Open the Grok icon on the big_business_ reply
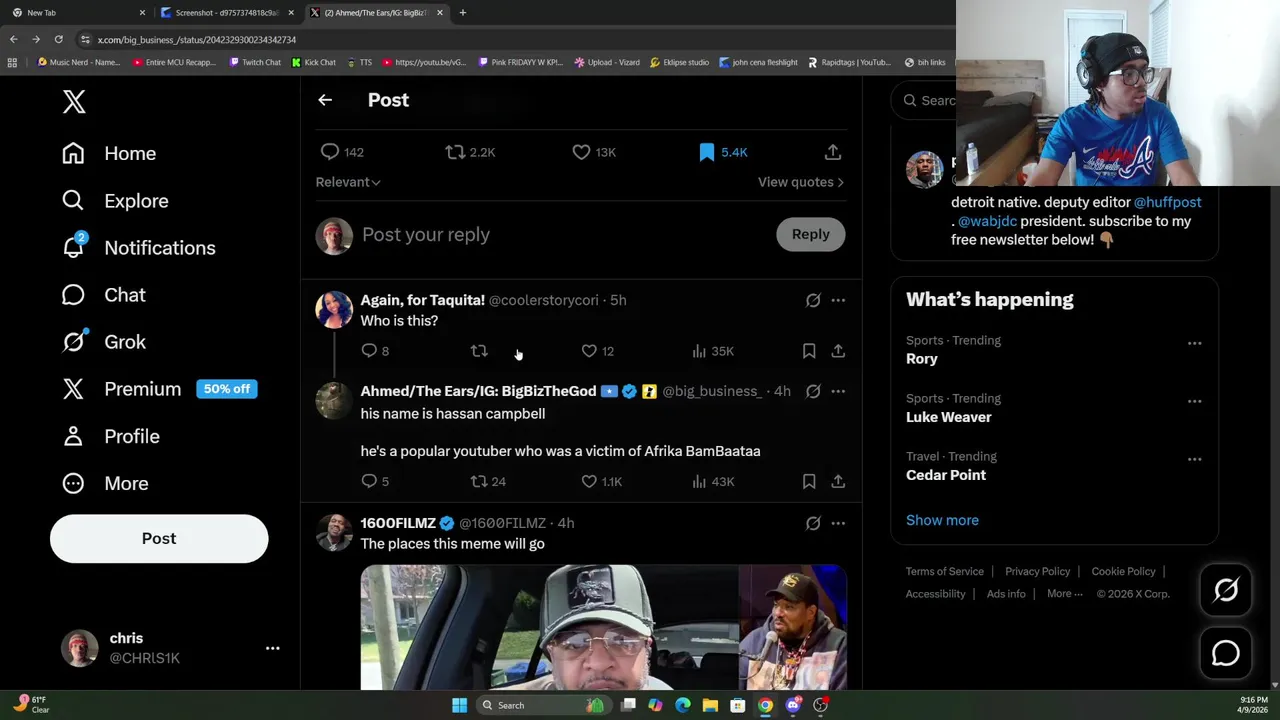This screenshot has height=720, width=1280. click(813, 391)
